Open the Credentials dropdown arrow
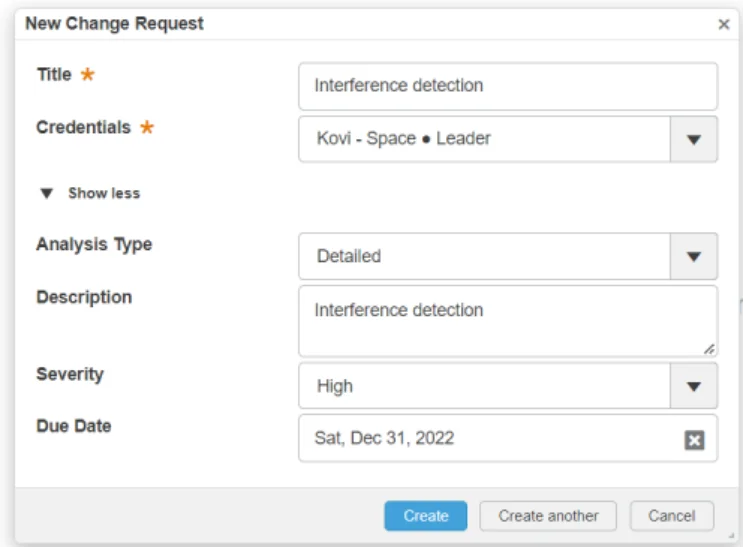 694,139
